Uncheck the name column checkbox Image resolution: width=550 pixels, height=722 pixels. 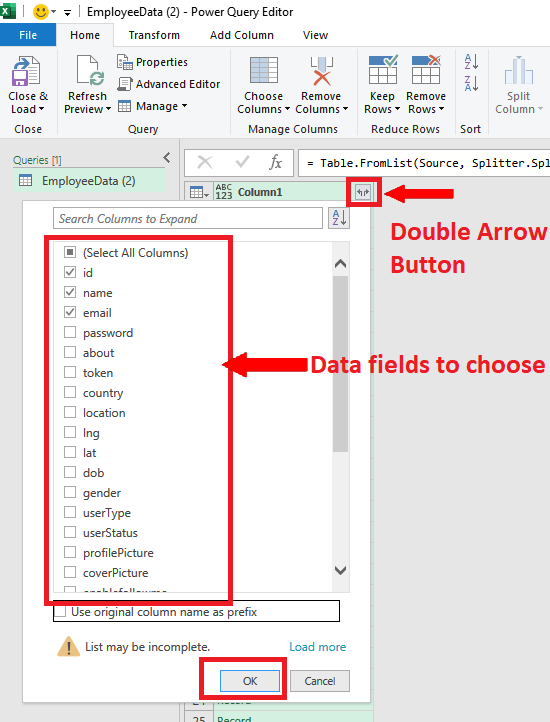coord(70,292)
